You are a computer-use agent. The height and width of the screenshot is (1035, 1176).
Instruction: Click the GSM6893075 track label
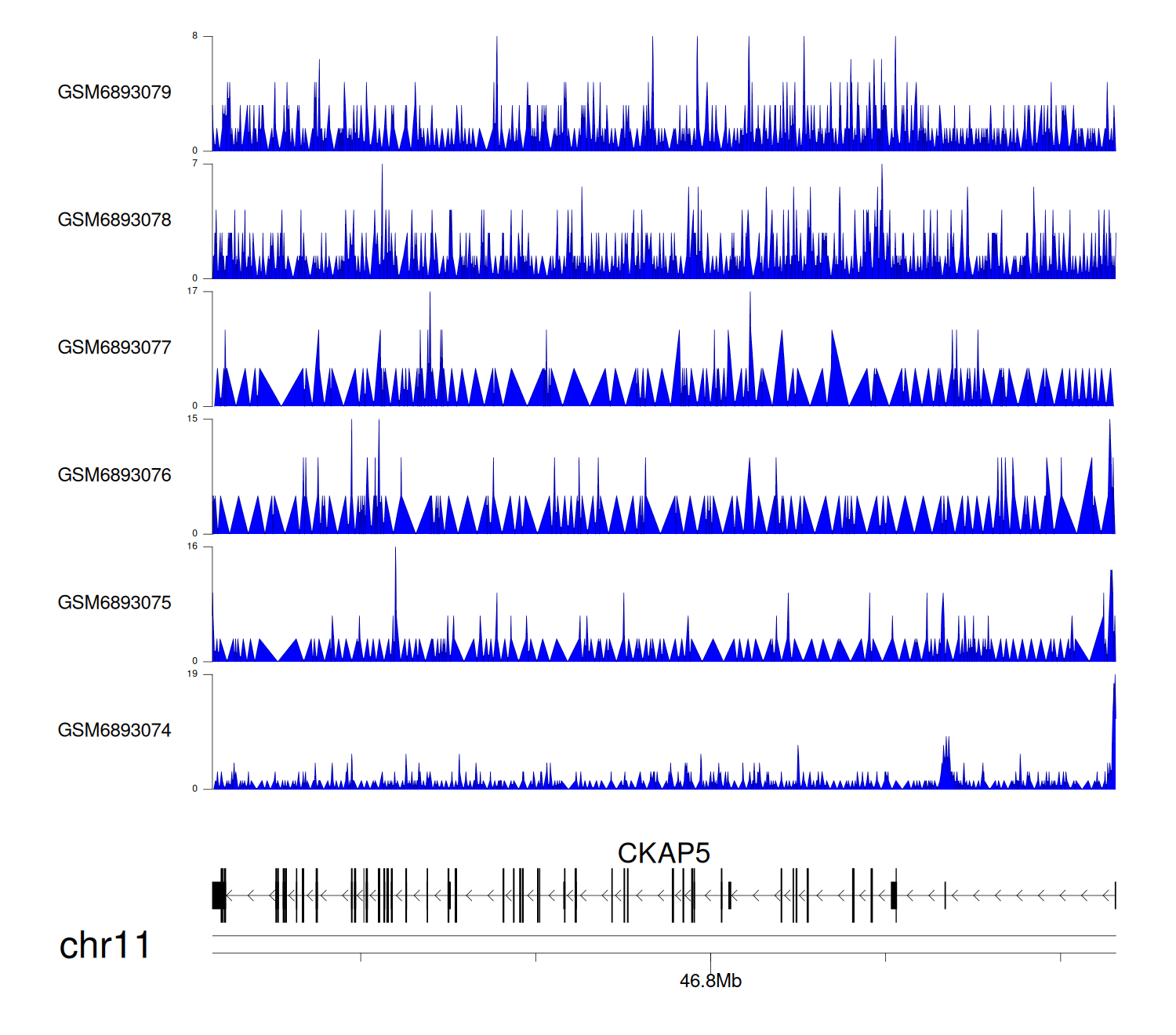[x=114, y=603]
